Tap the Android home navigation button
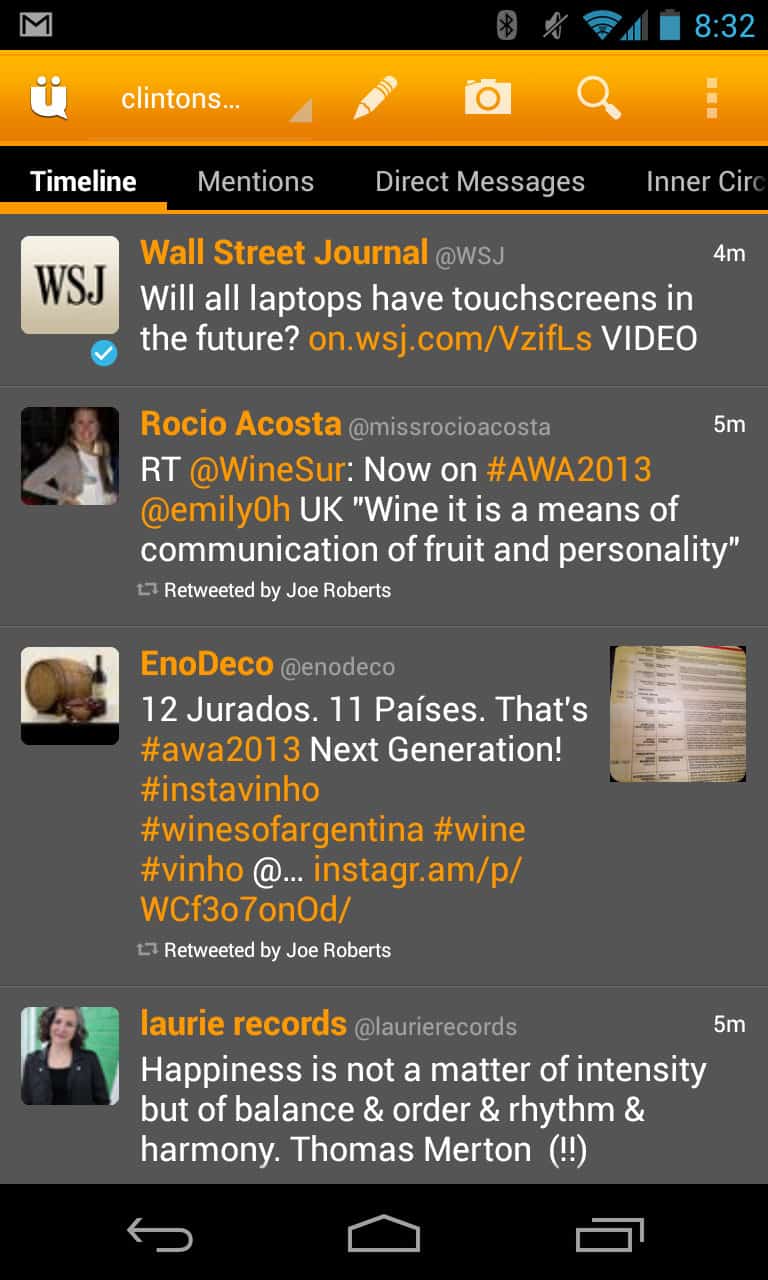768x1280 pixels. click(384, 1235)
